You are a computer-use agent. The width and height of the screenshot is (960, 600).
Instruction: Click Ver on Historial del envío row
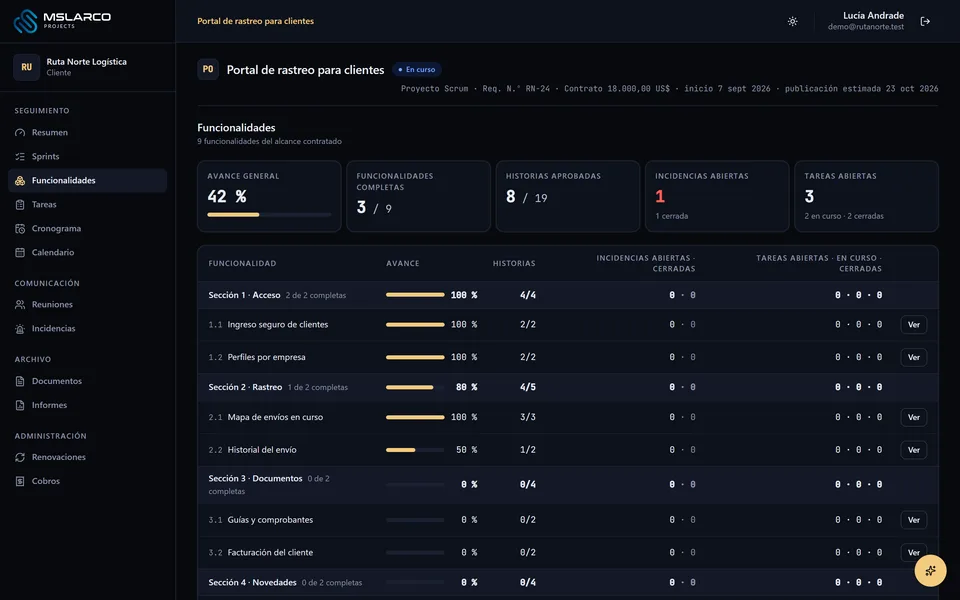(913, 449)
